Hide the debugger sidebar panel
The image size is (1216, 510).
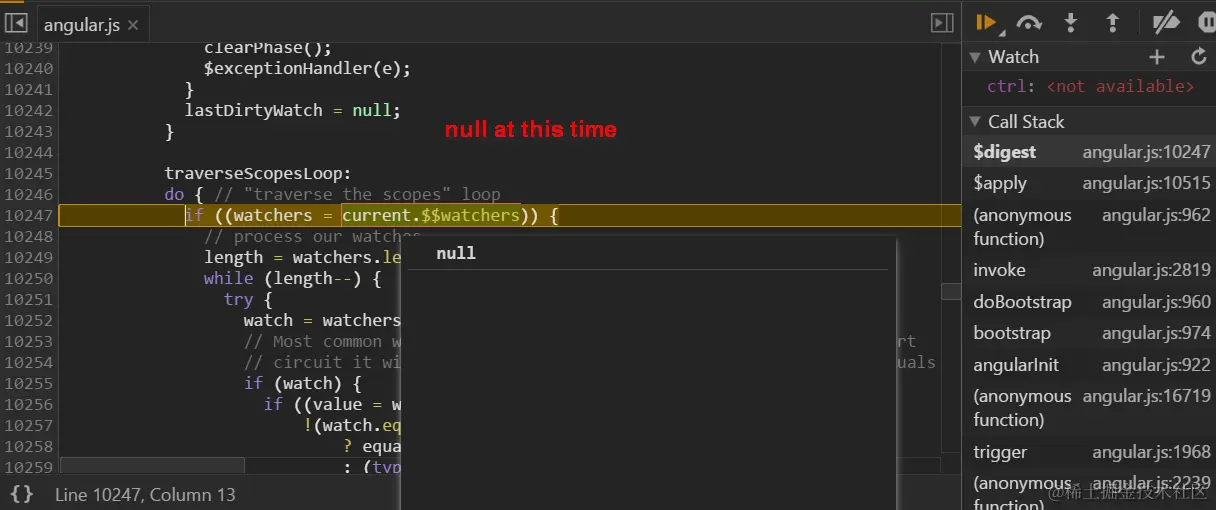941,23
